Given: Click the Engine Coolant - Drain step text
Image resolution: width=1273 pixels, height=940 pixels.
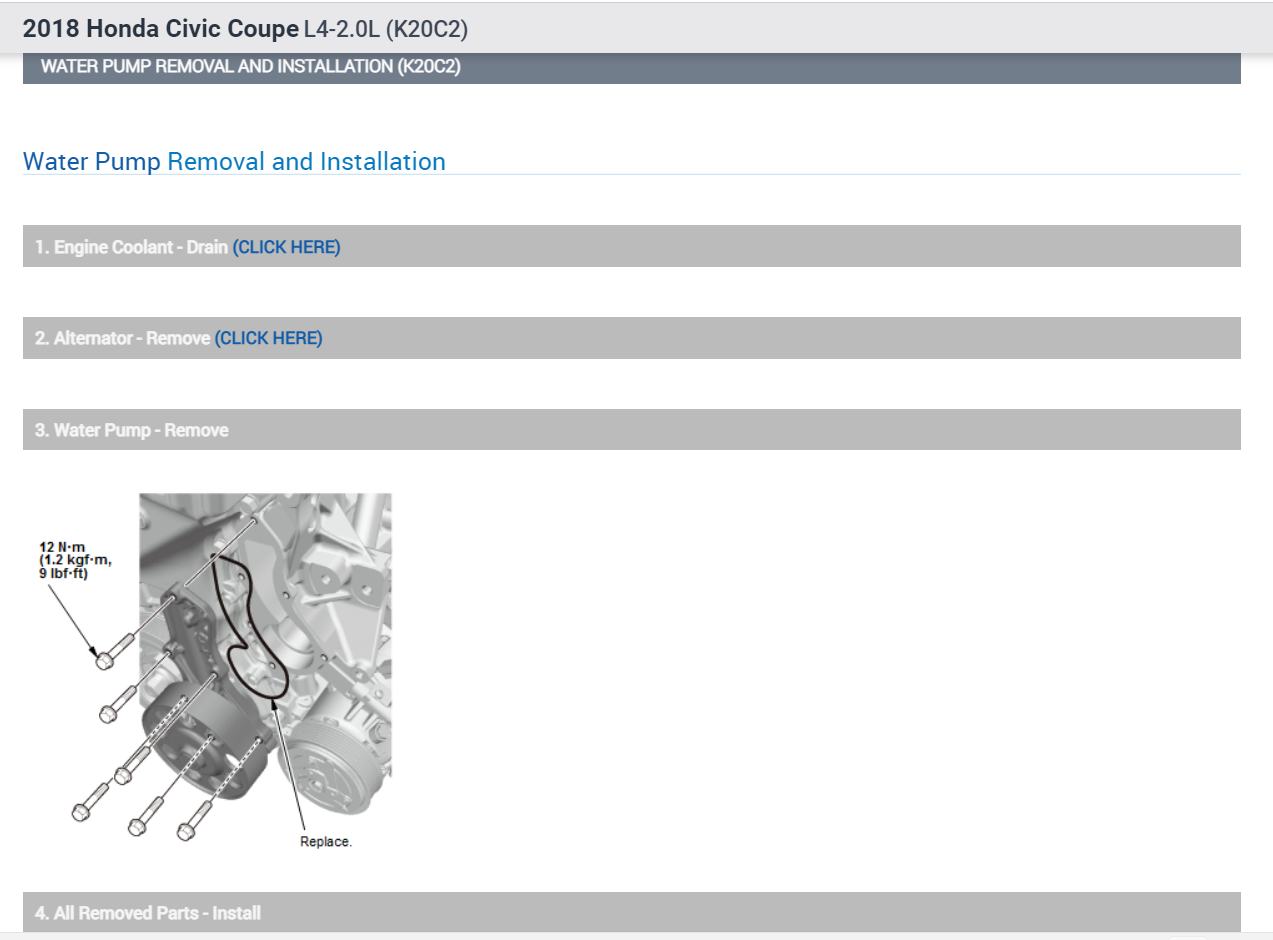Looking at the screenshot, I should tap(131, 247).
